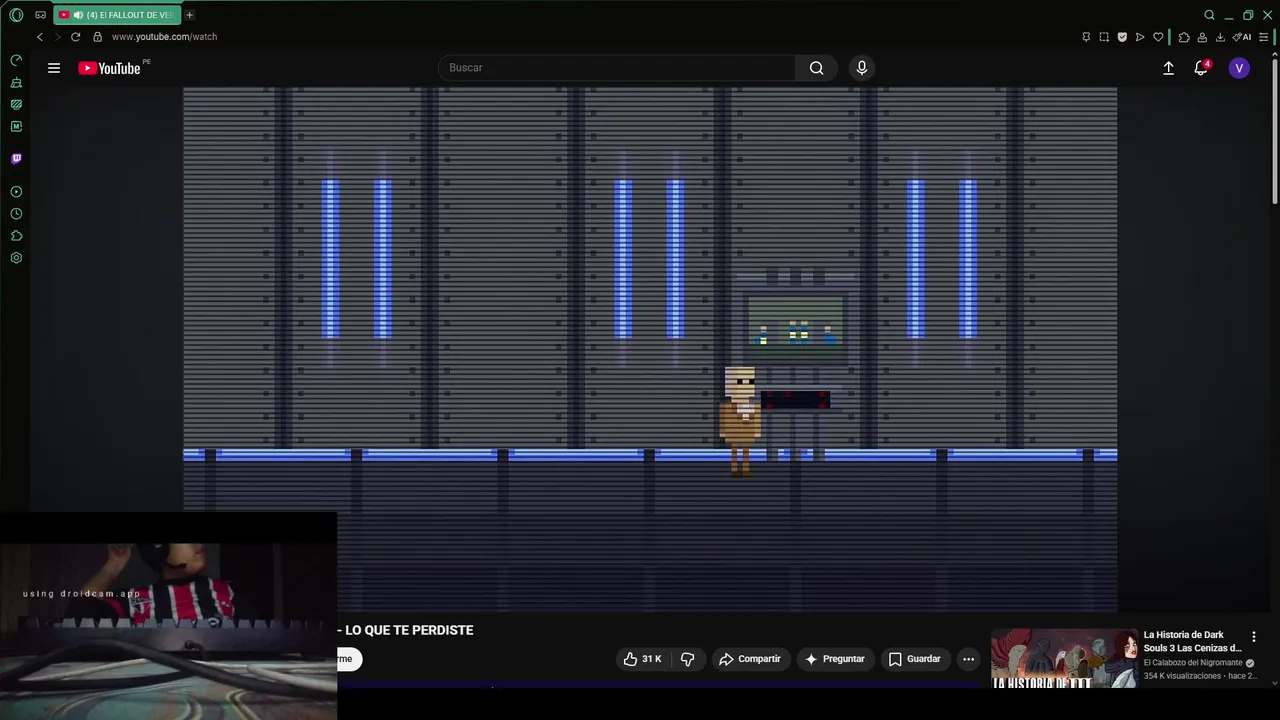
Task: Submit search with magnifier button
Action: [x=817, y=68]
